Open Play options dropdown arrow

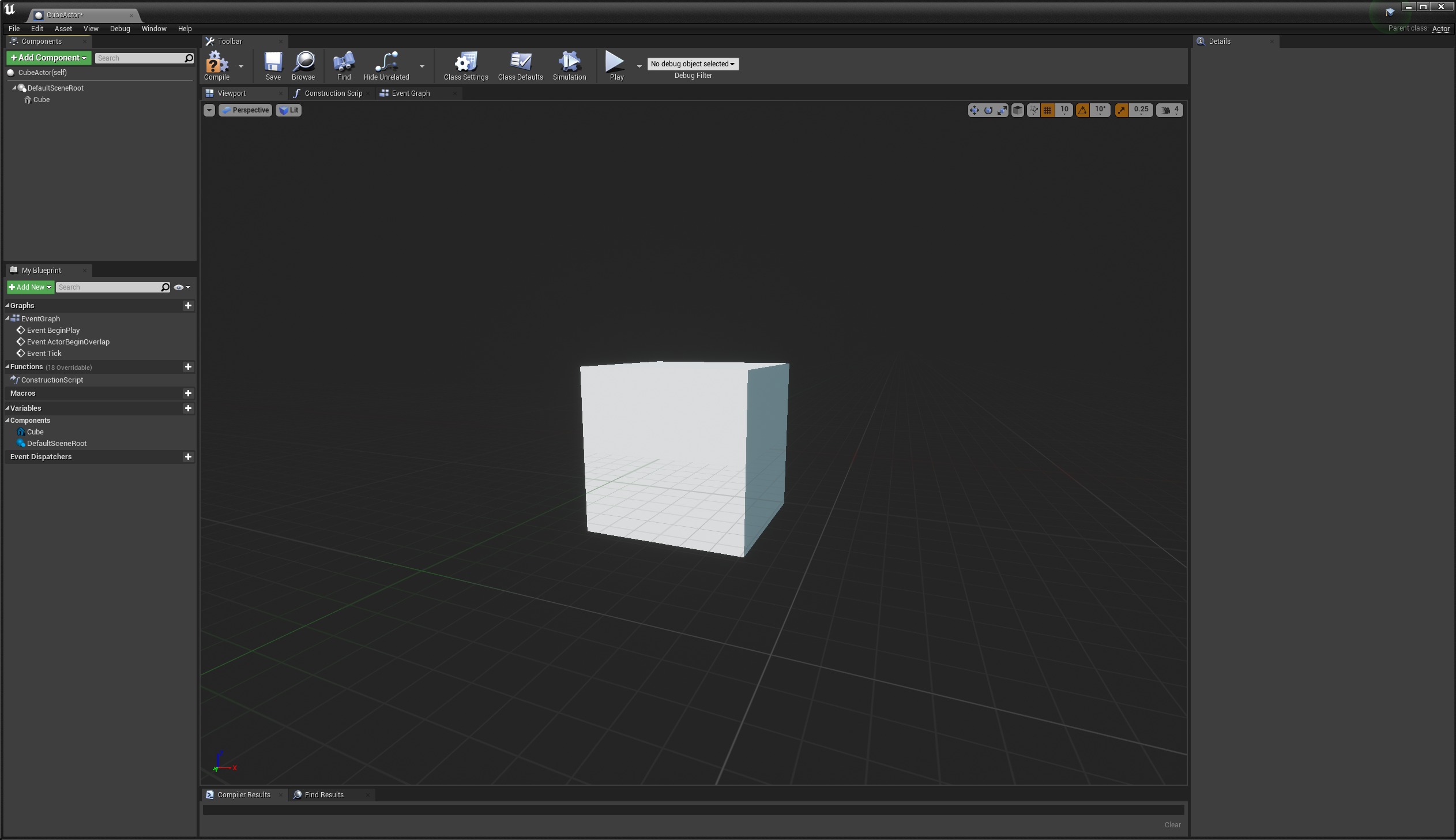[x=639, y=66]
